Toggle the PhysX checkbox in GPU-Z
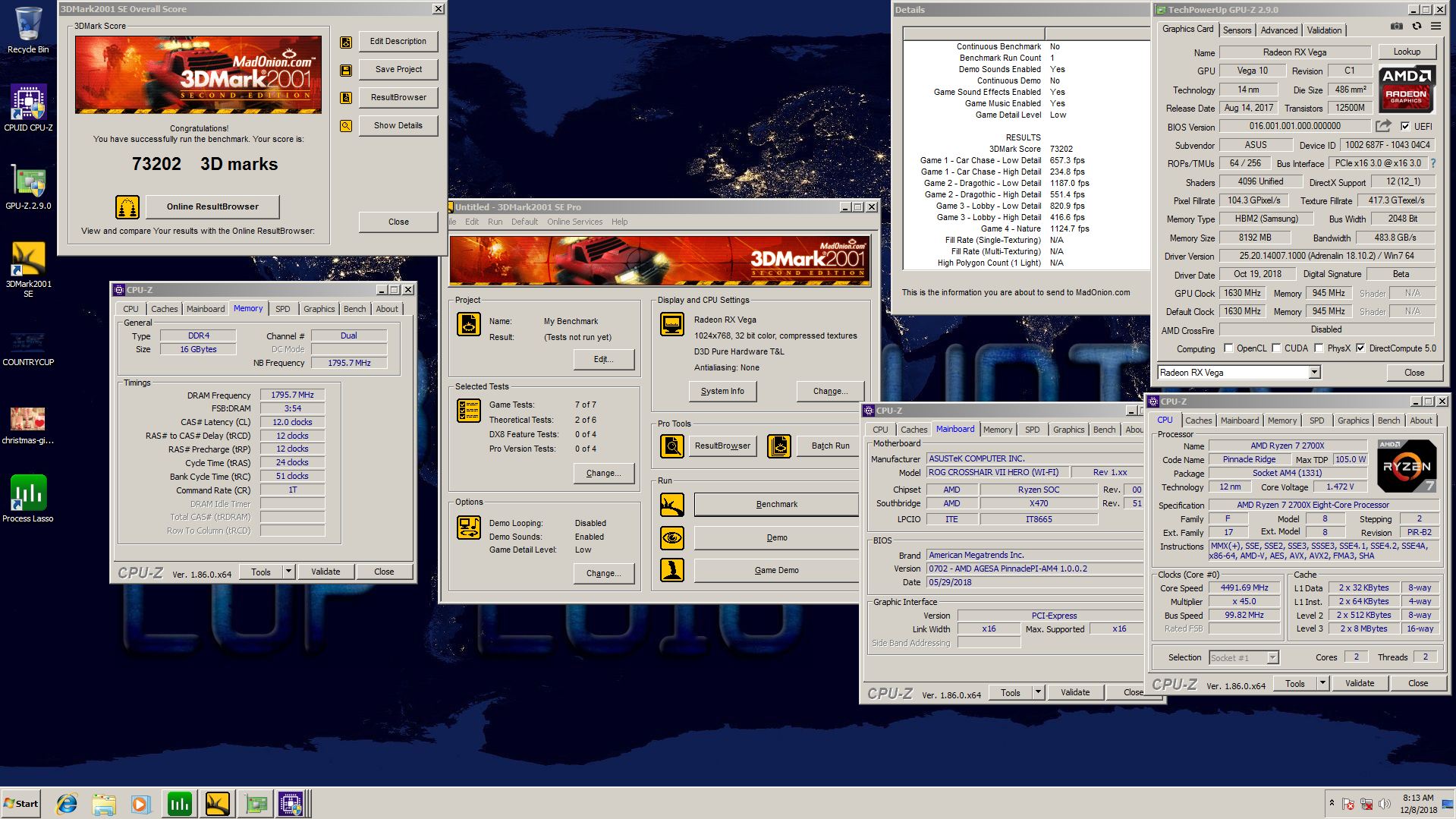This screenshot has height=819, width=1456. 1319,348
